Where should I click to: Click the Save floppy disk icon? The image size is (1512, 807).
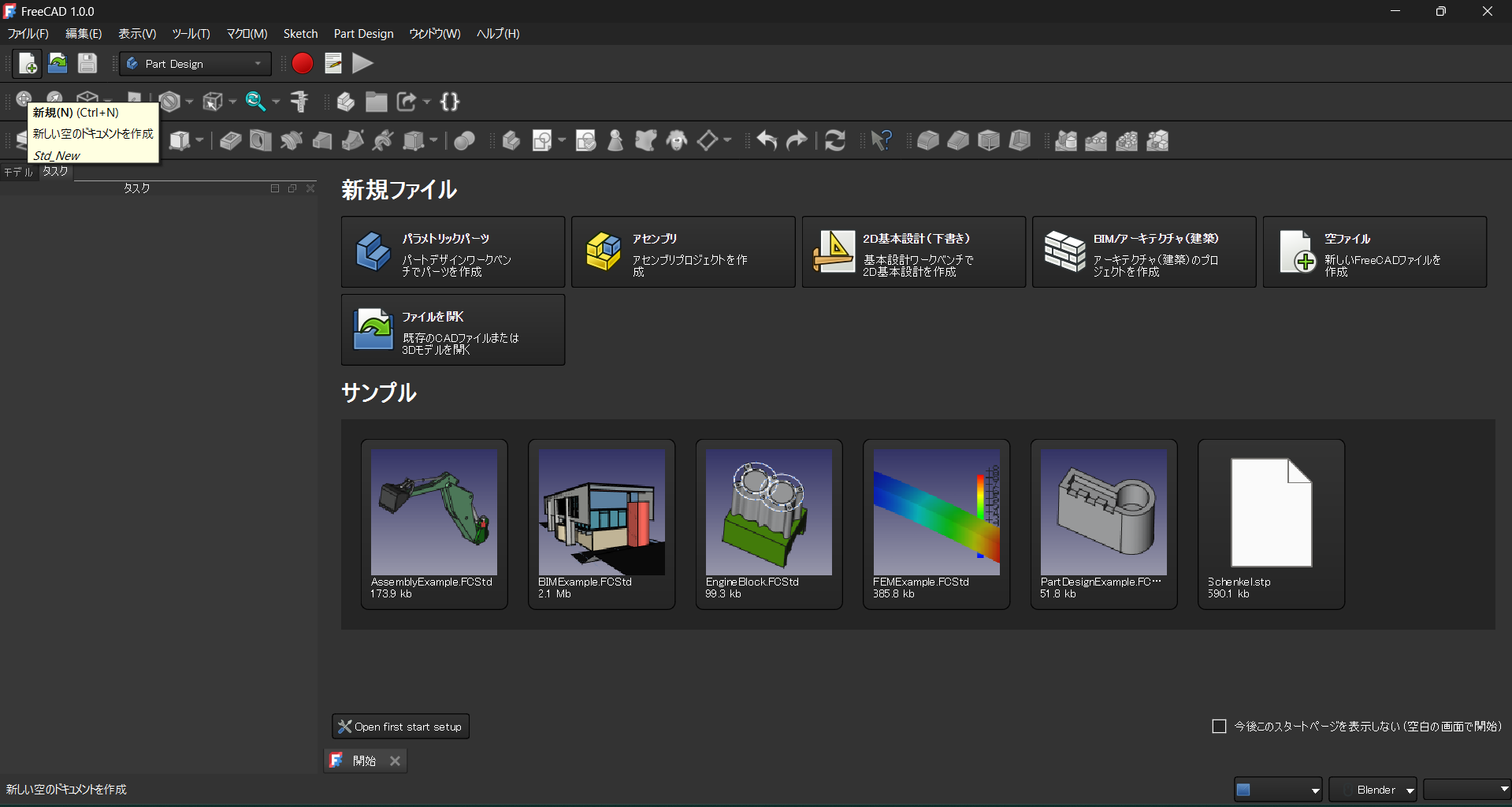coord(87,63)
